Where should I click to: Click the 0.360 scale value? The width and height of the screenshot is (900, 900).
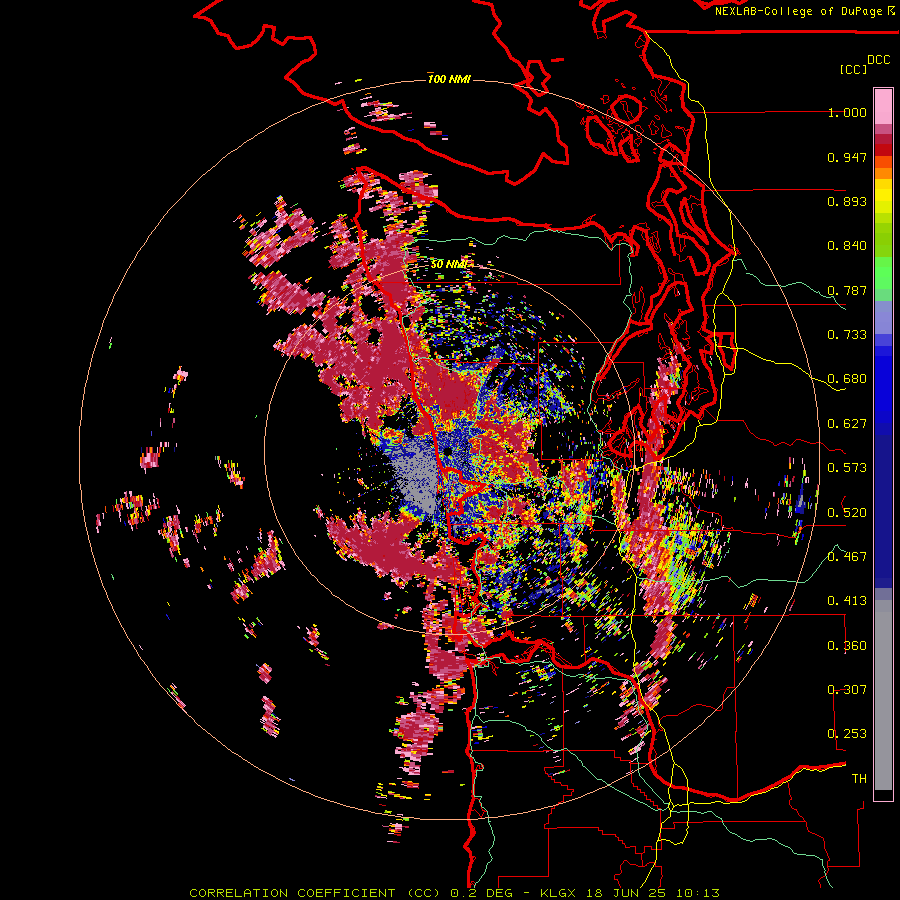pos(847,646)
